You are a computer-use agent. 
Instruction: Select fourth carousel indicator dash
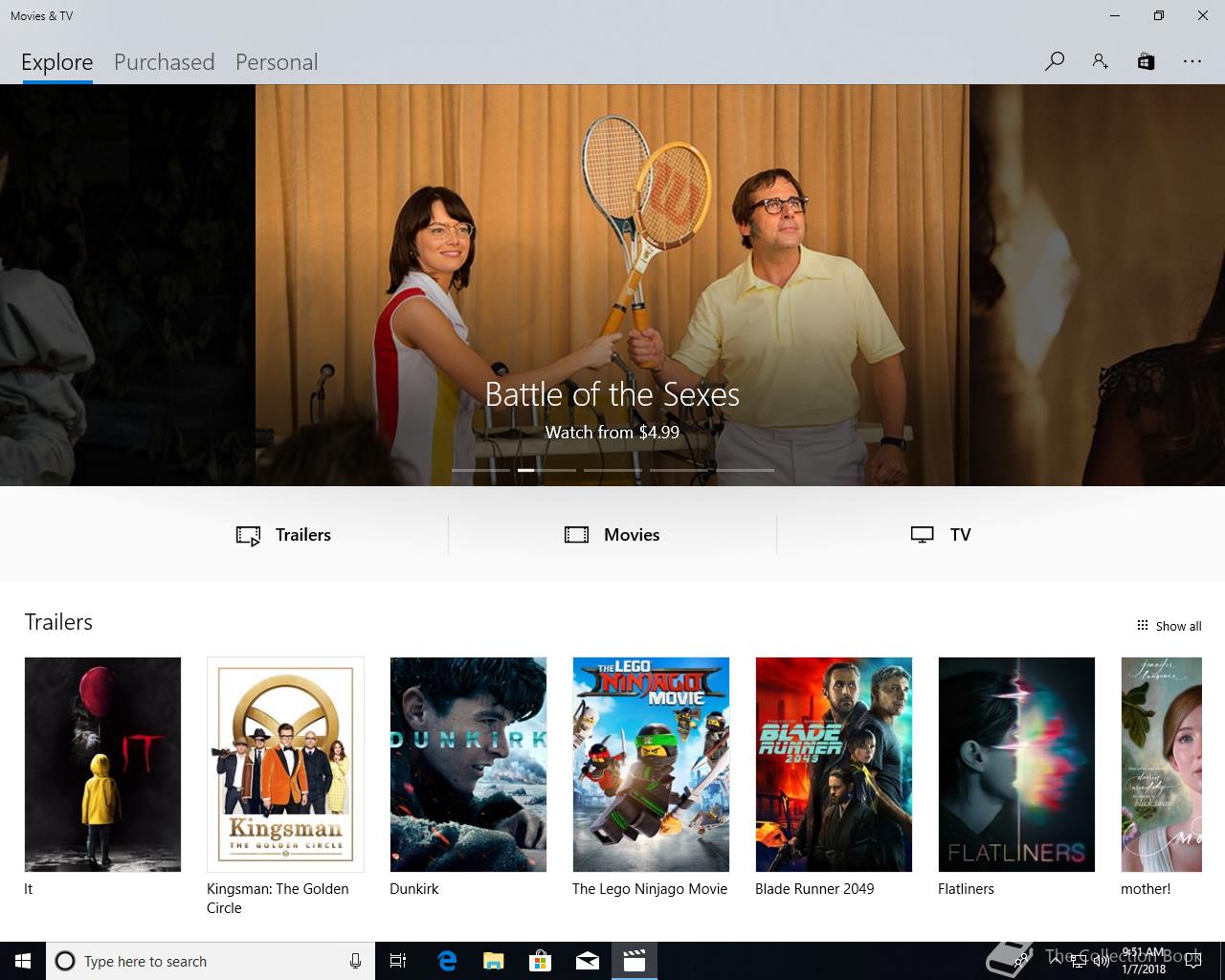679,470
